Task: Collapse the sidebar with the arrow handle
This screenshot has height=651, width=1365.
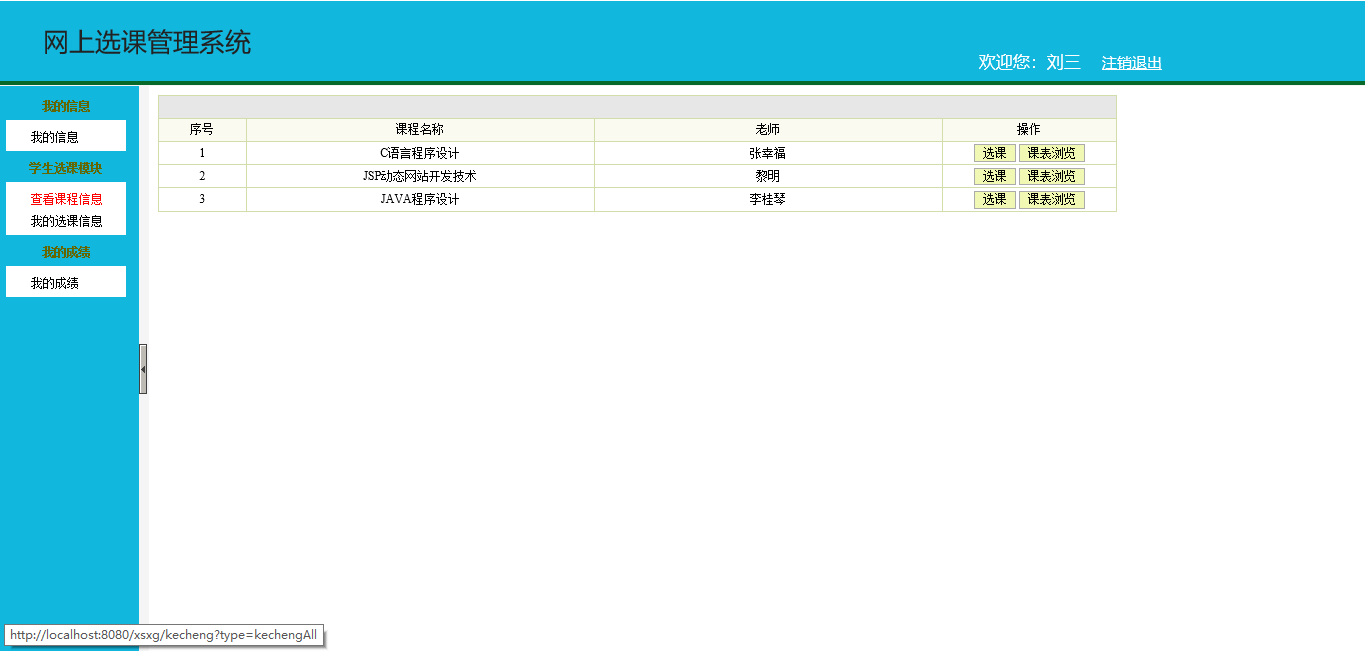Action: click(143, 369)
